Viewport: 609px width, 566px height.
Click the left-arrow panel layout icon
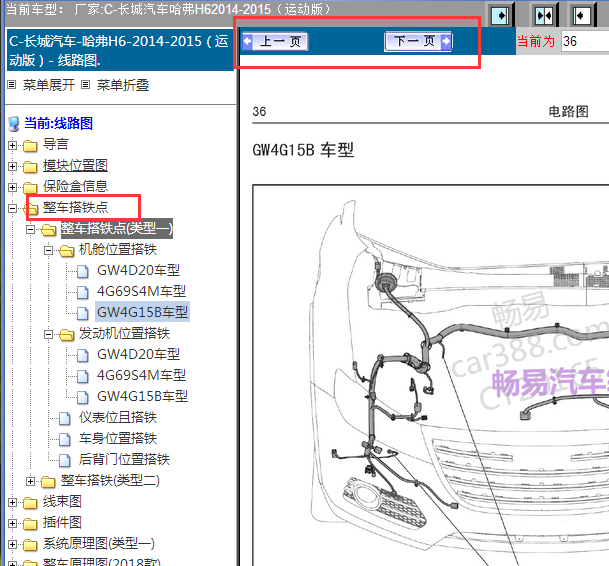click(x=581, y=16)
